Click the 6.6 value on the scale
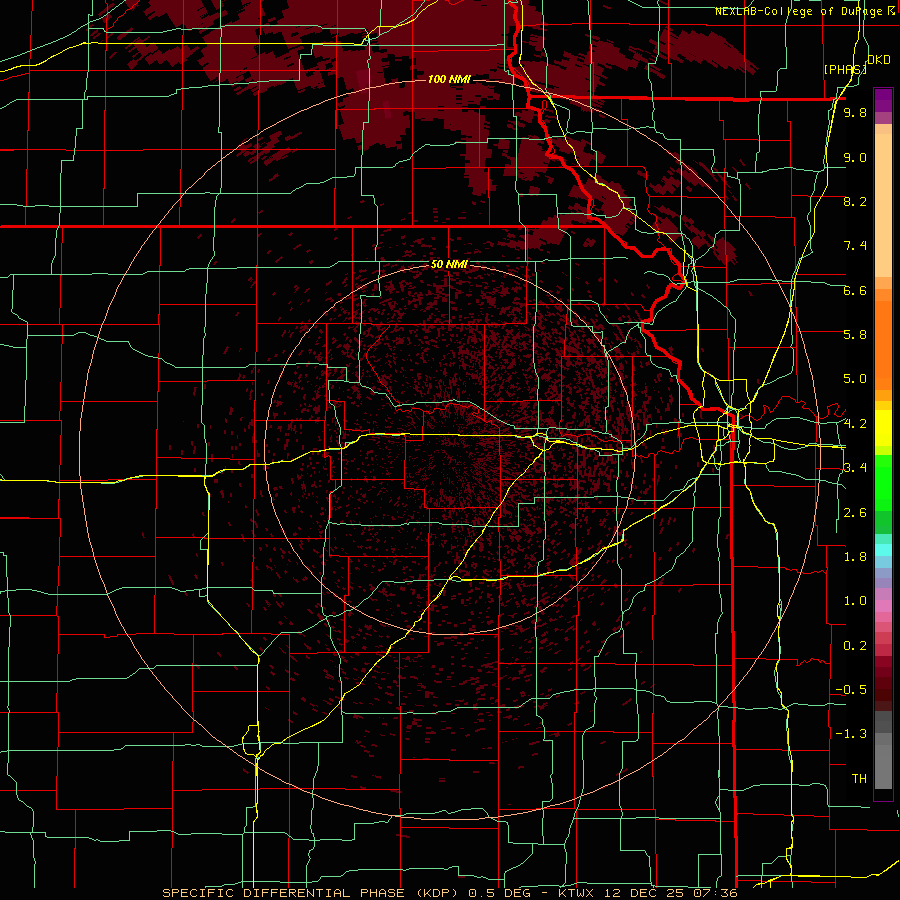 [x=855, y=291]
